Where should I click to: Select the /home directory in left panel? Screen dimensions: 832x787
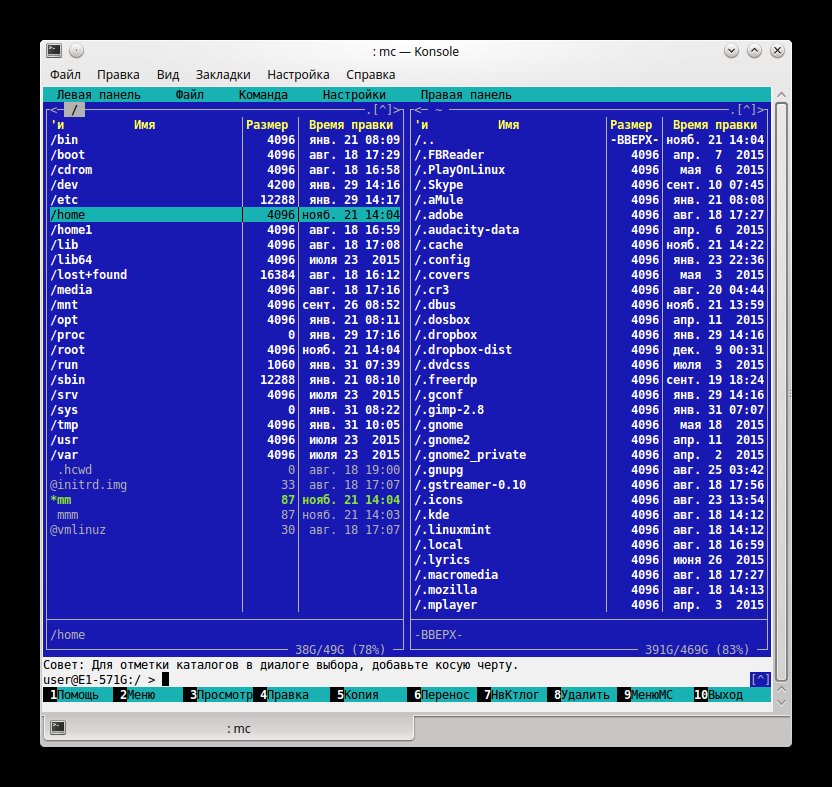pos(225,215)
